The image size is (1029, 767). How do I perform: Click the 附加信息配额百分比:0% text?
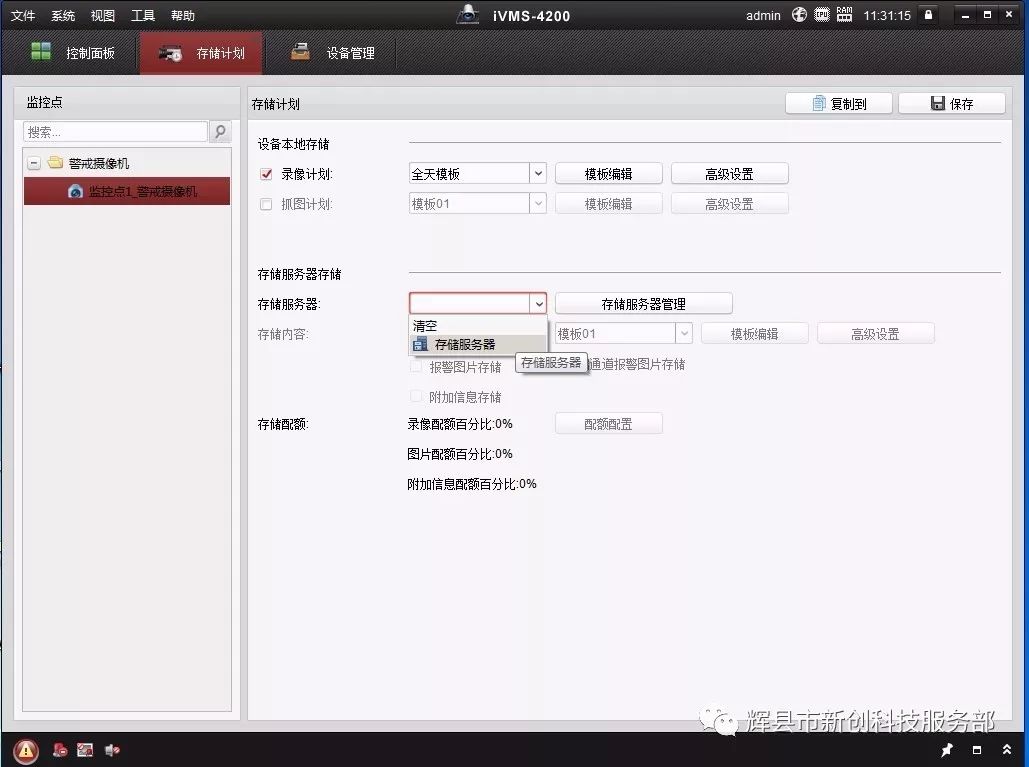472,484
